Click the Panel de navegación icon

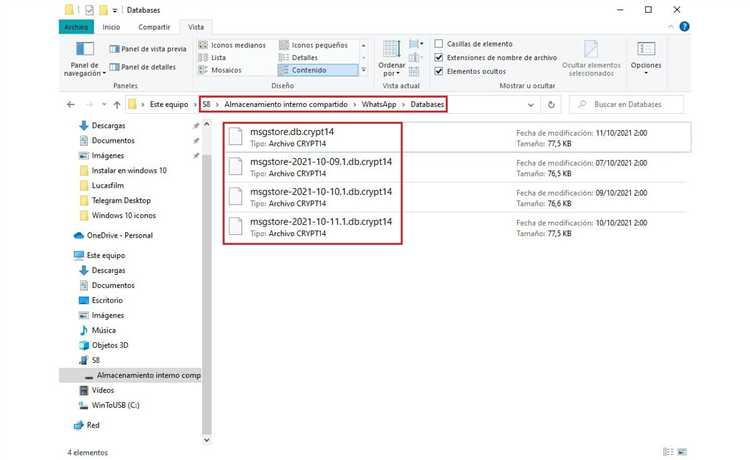point(84,52)
